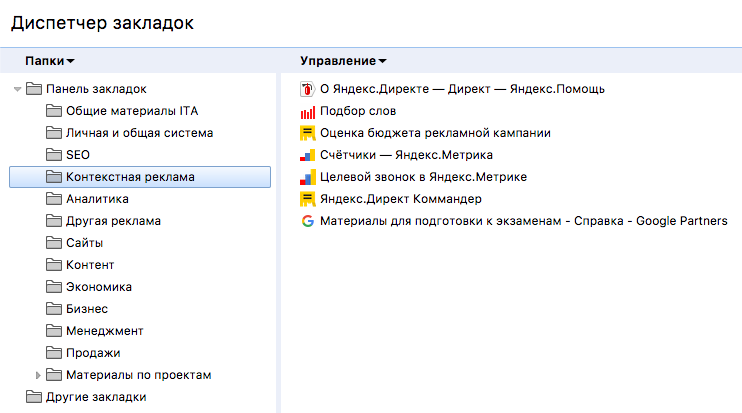
Task: Select bookmark Целевой звонок в Яндекс.Метрике
Action: pos(423,177)
